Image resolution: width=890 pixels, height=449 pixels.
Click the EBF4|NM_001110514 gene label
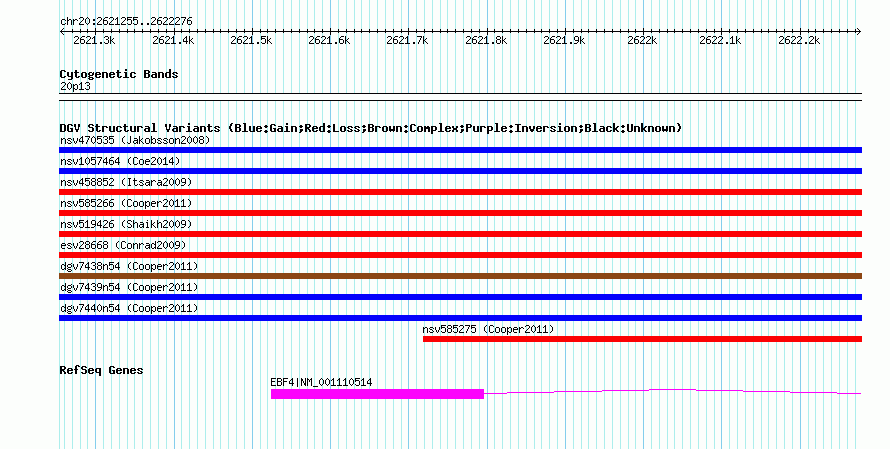[321, 382]
